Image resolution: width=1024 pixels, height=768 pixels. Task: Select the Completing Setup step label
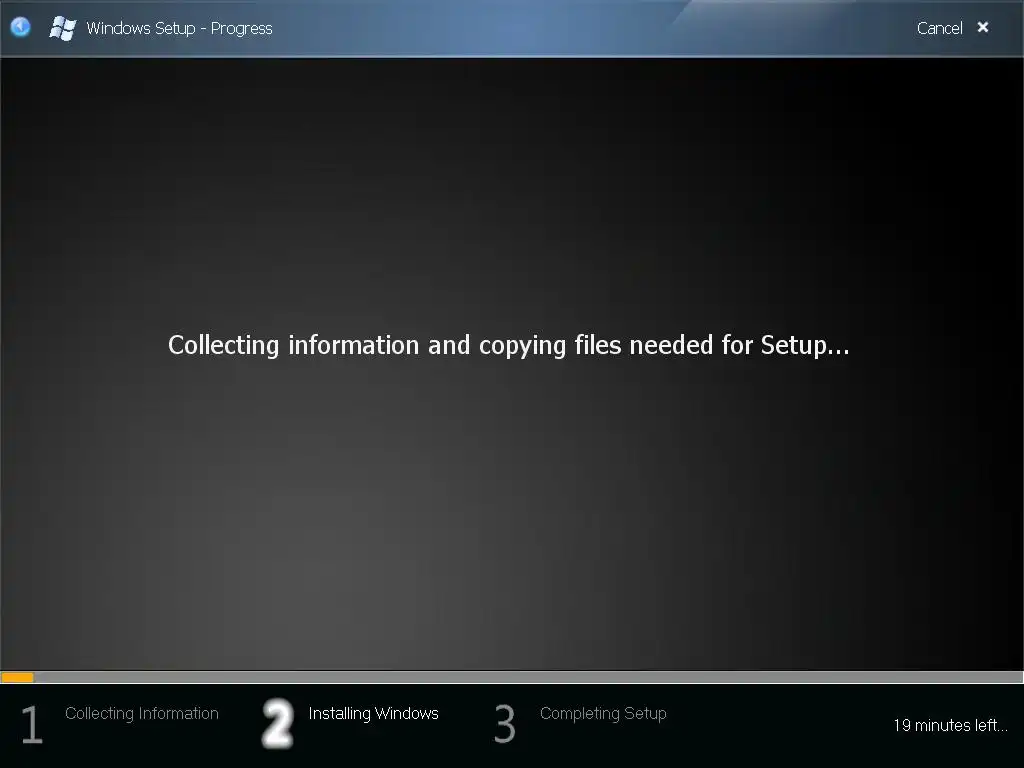(x=603, y=713)
